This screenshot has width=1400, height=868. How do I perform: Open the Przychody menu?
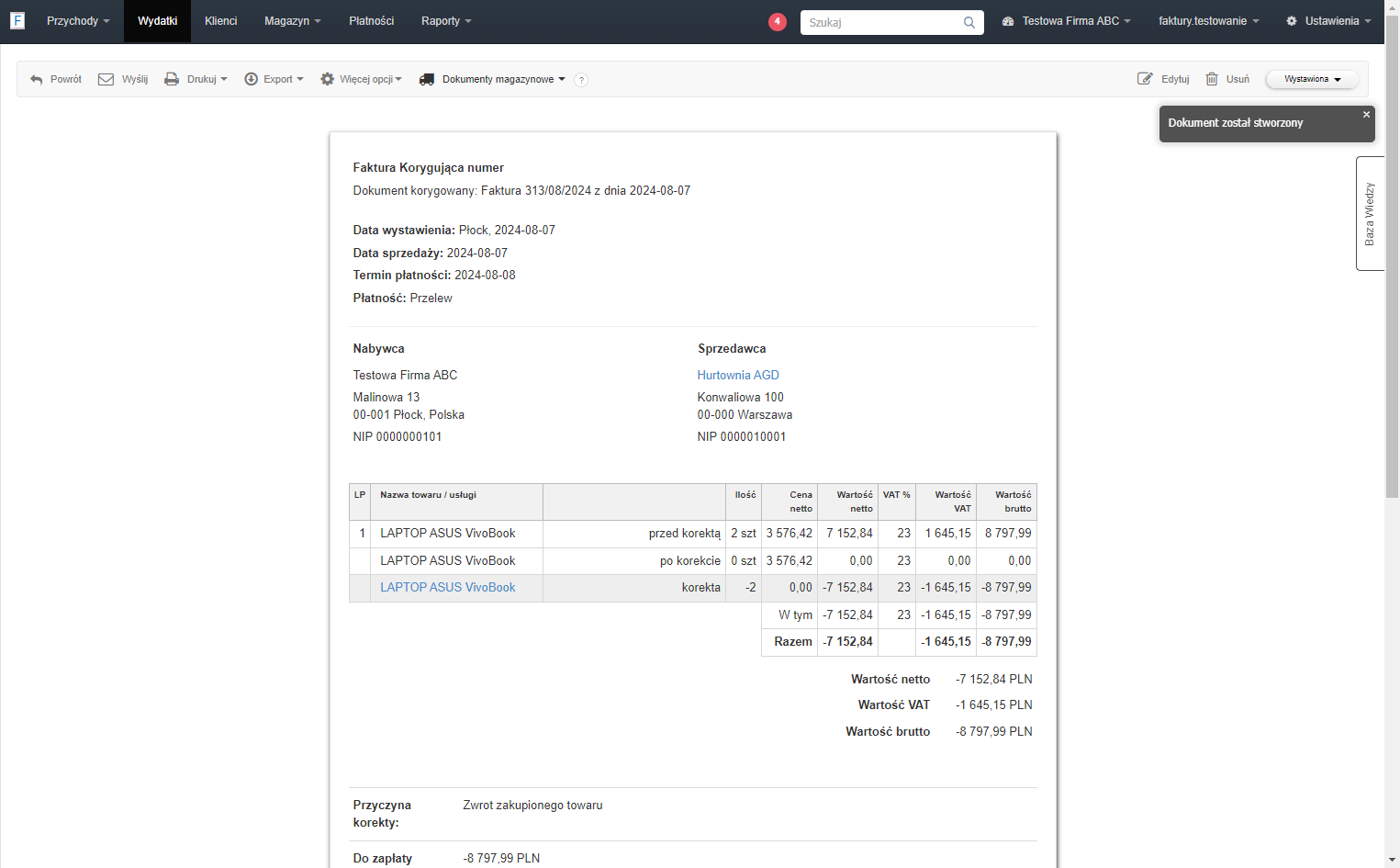pyautogui.click(x=78, y=21)
